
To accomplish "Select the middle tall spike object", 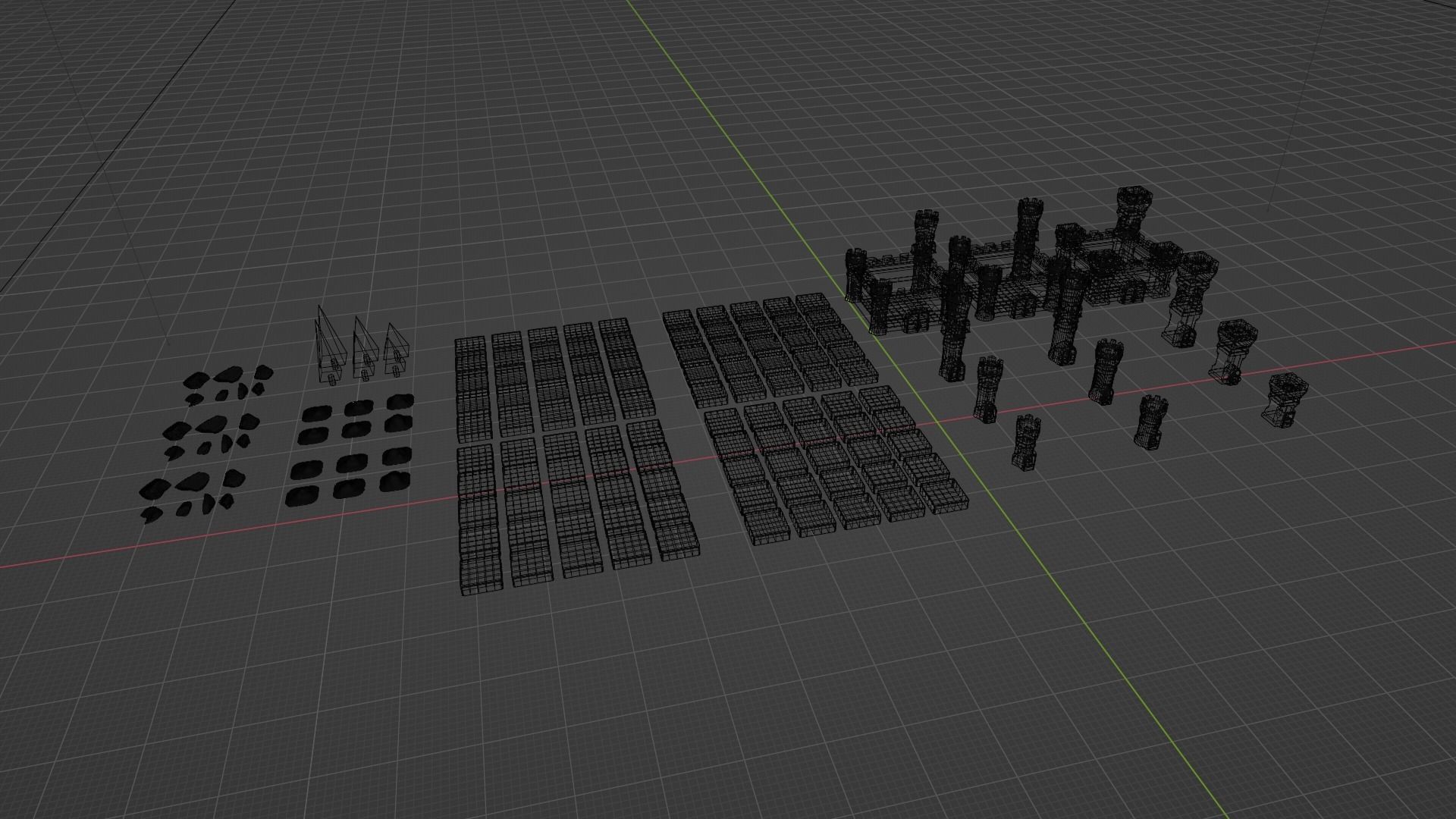I will point(364,350).
